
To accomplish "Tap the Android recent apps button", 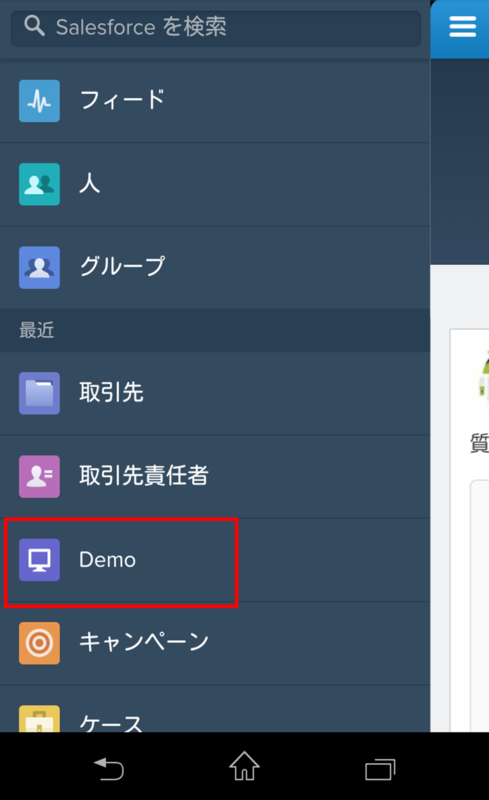I will 380,769.
